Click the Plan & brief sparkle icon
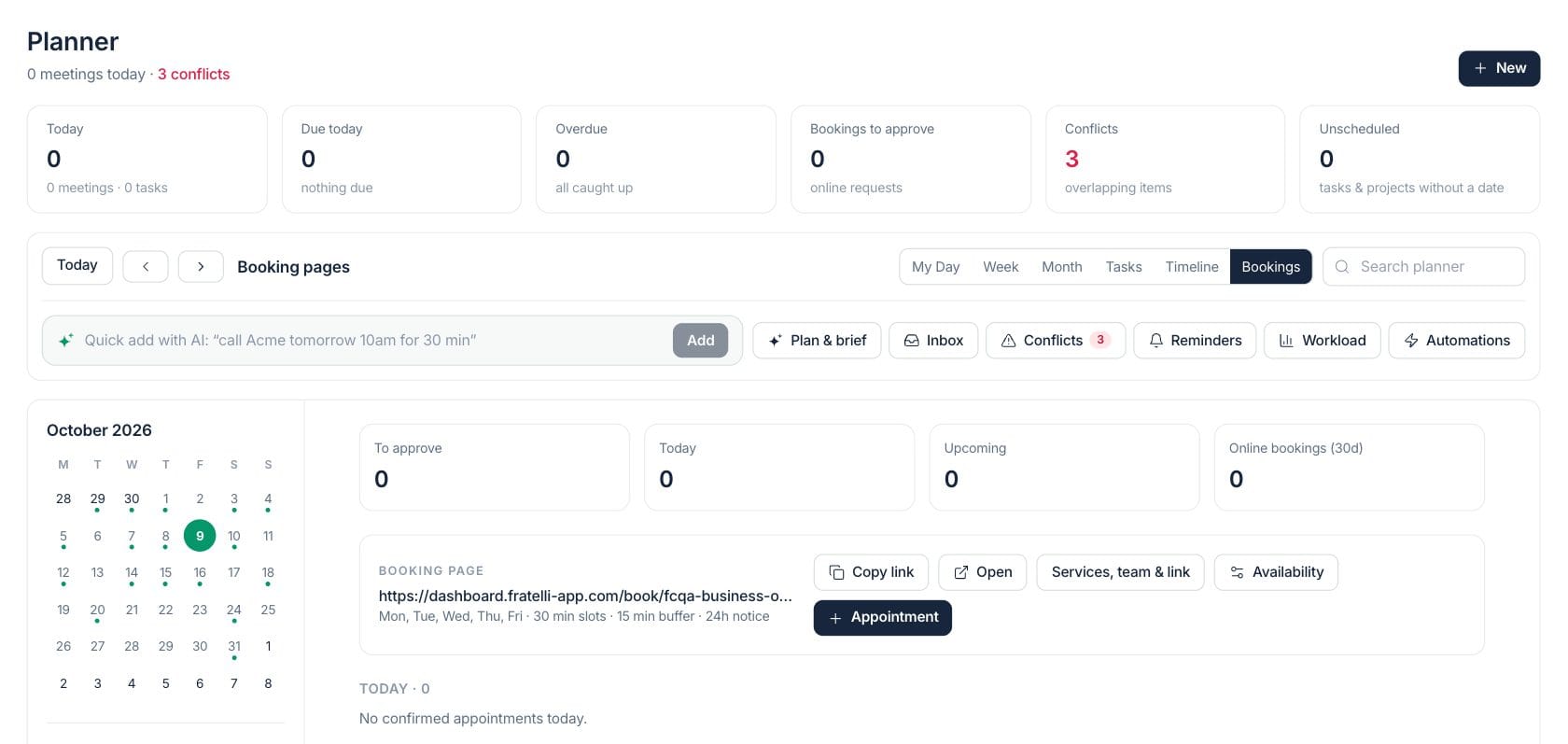Screen dimensions: 1568x744 (x=775, y=341)
